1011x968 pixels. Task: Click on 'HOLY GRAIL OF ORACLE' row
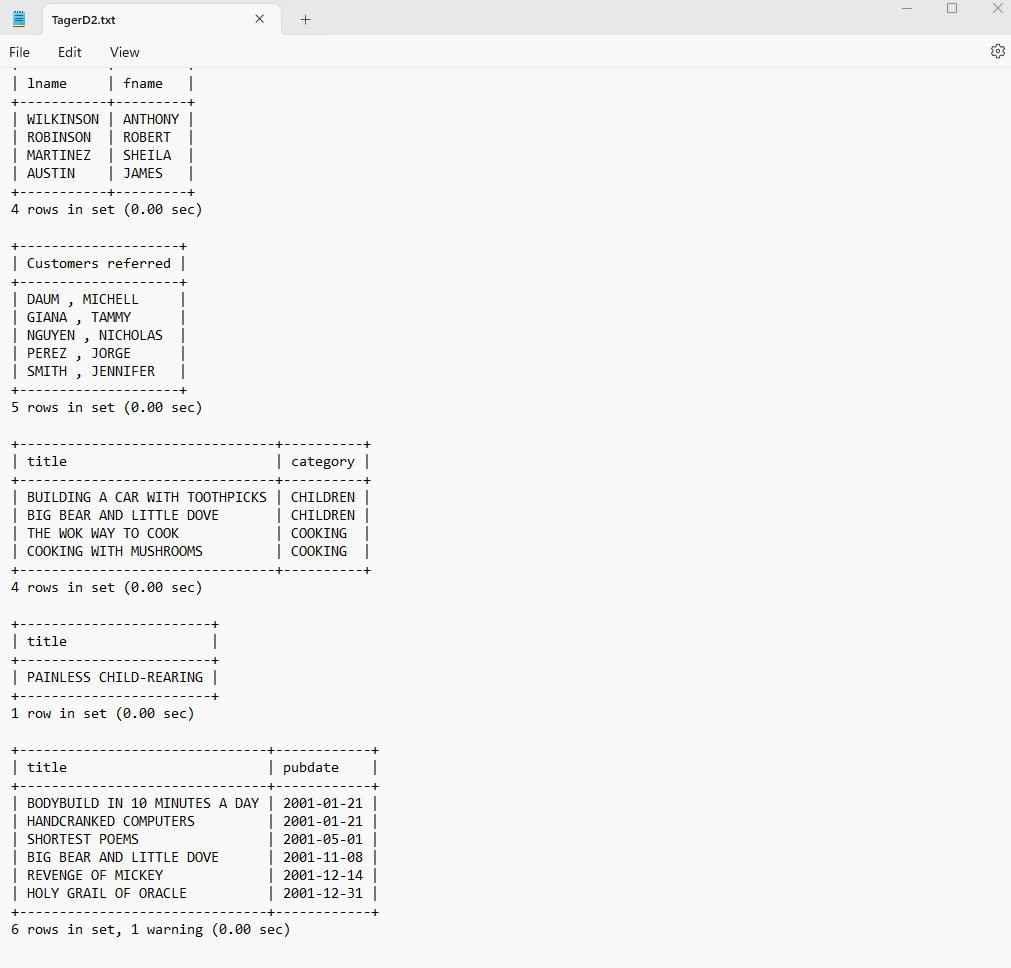(x=107, y=893)
